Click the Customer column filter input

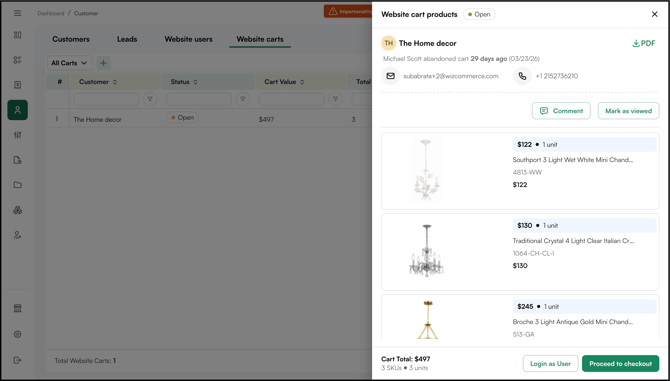click(106, 99)
